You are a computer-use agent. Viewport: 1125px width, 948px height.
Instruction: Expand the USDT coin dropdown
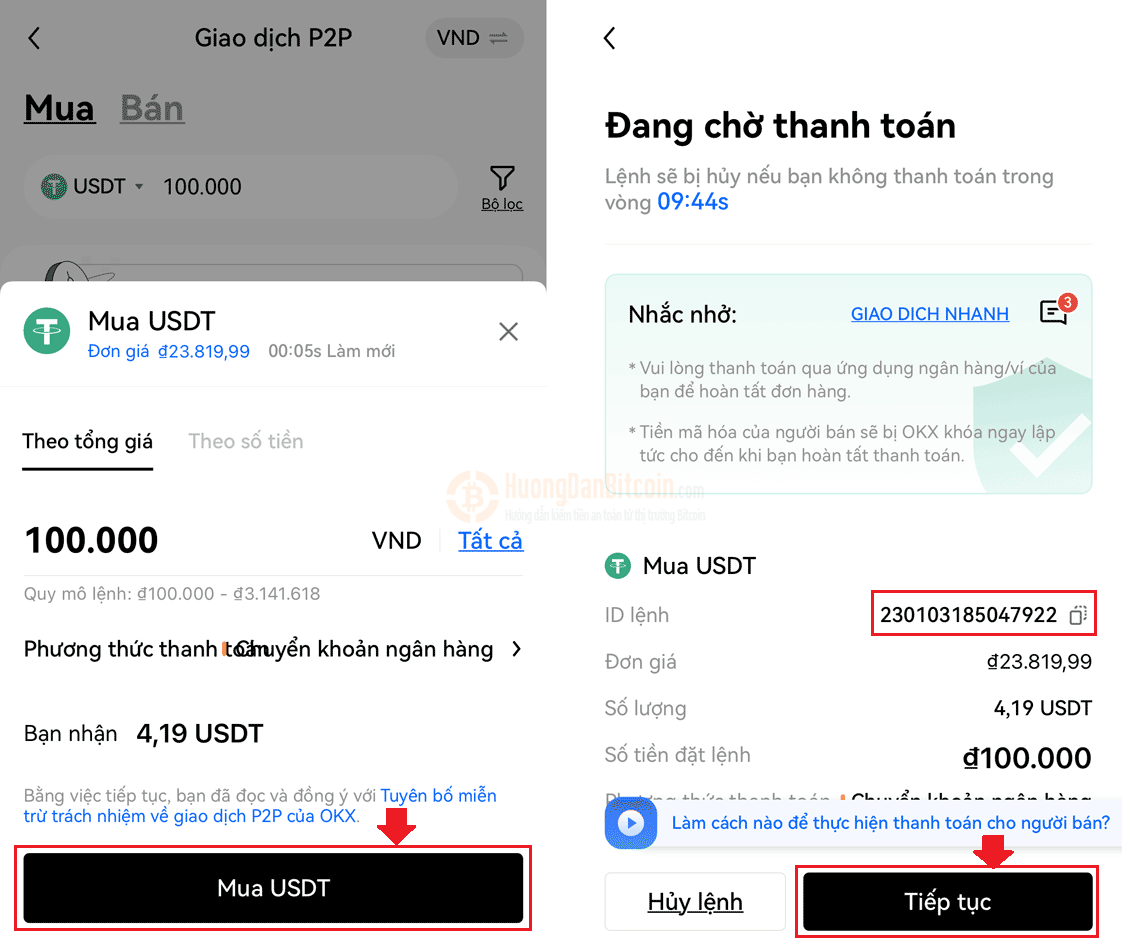(93, 187)
